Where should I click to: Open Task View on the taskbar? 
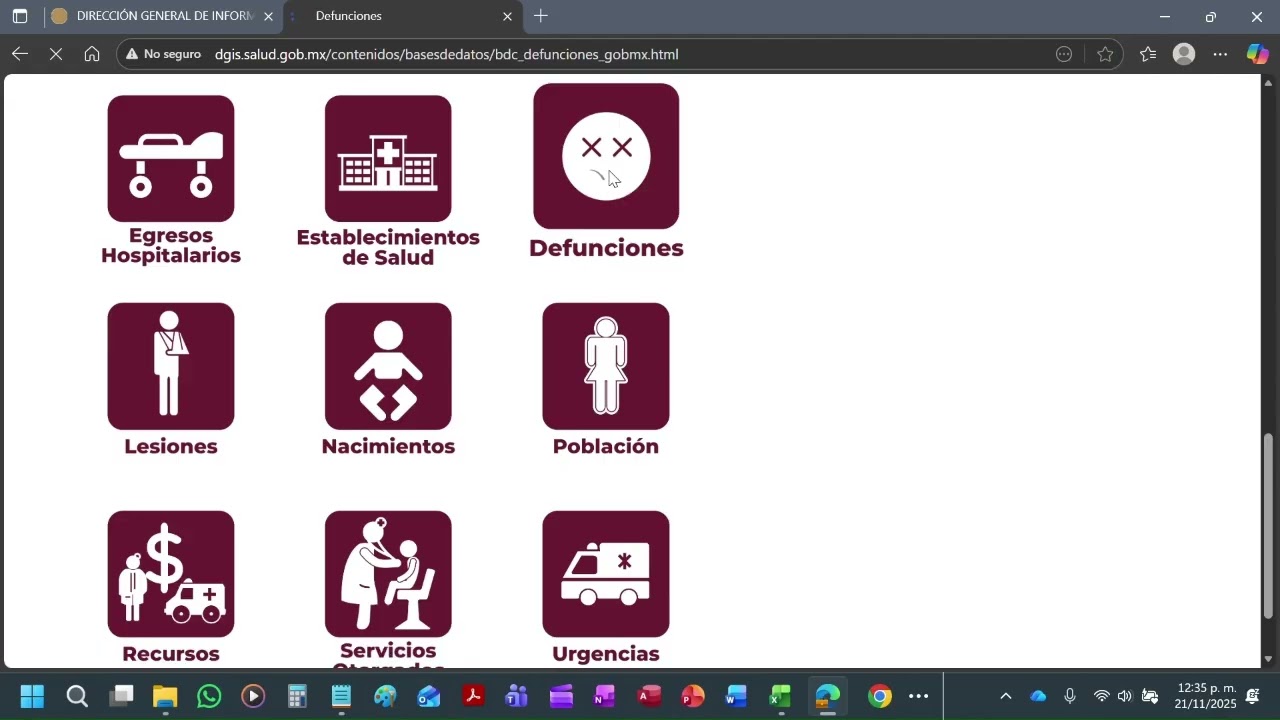121,696
